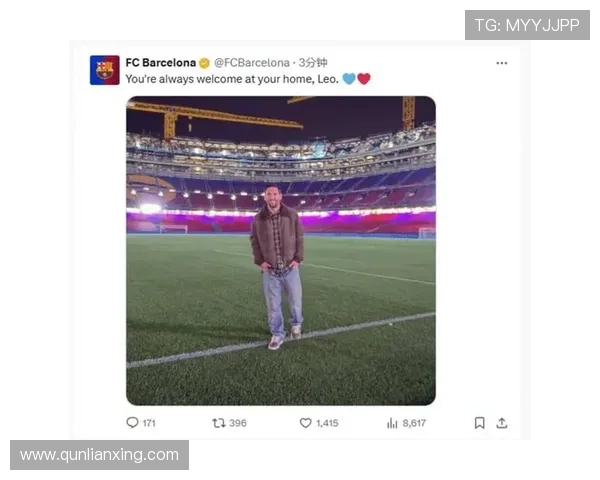Click the FC Barcelona crest avatar
Viewport: 600px width, 480px height.
coord(104,70)
